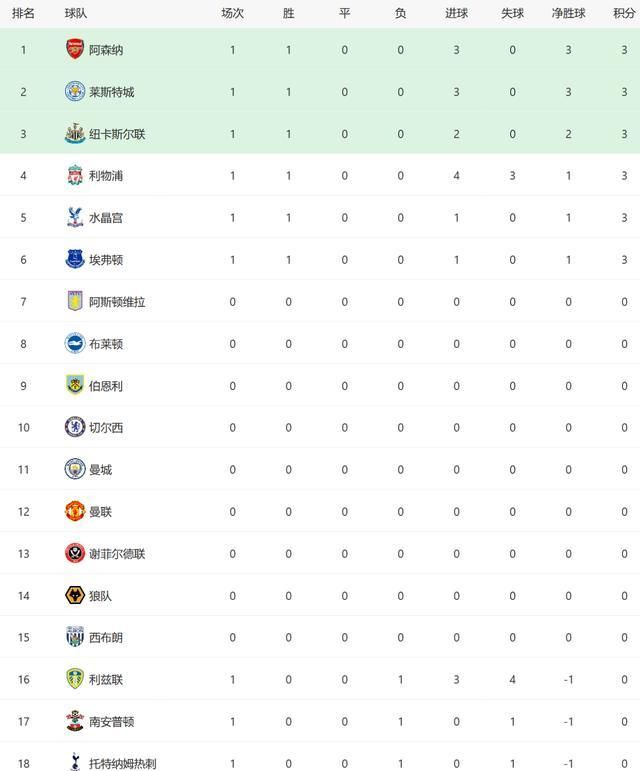Select the 南安普顿 row name
This screenshot has height=771, width=640.
(x=112, y=722)
